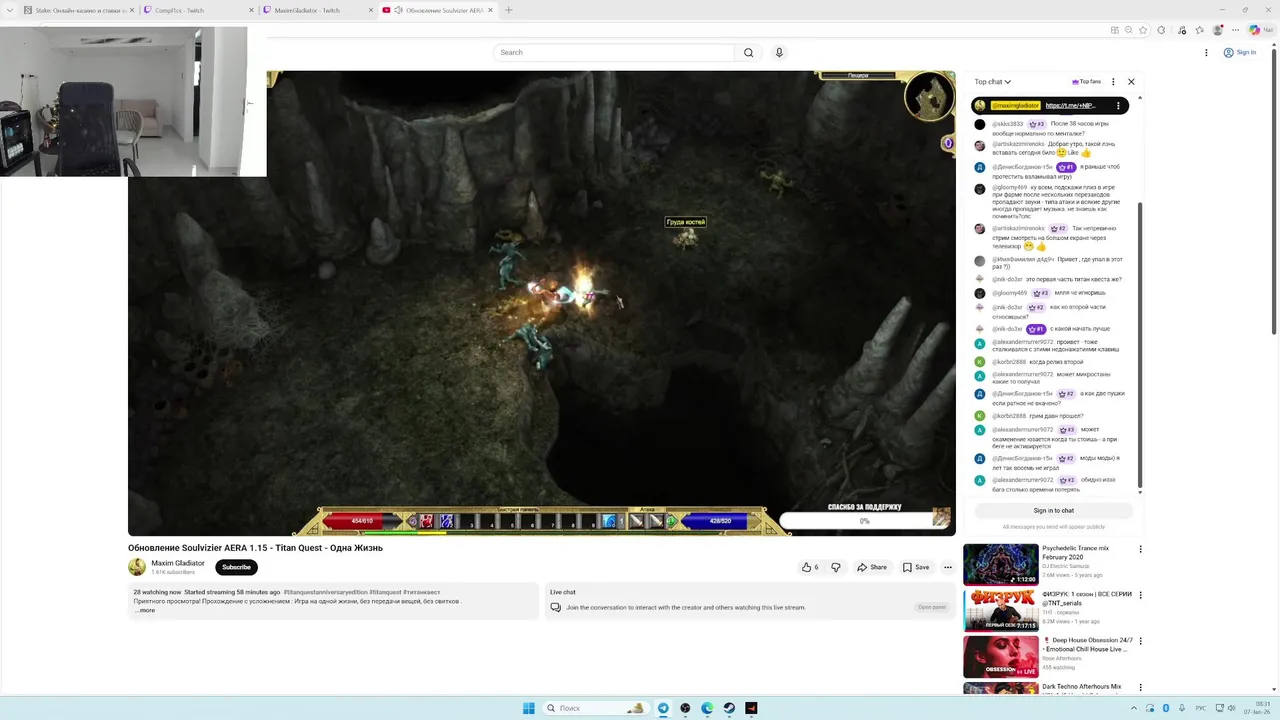
Task: Add page to favorites star icon
Action: tap(1145, 30)
